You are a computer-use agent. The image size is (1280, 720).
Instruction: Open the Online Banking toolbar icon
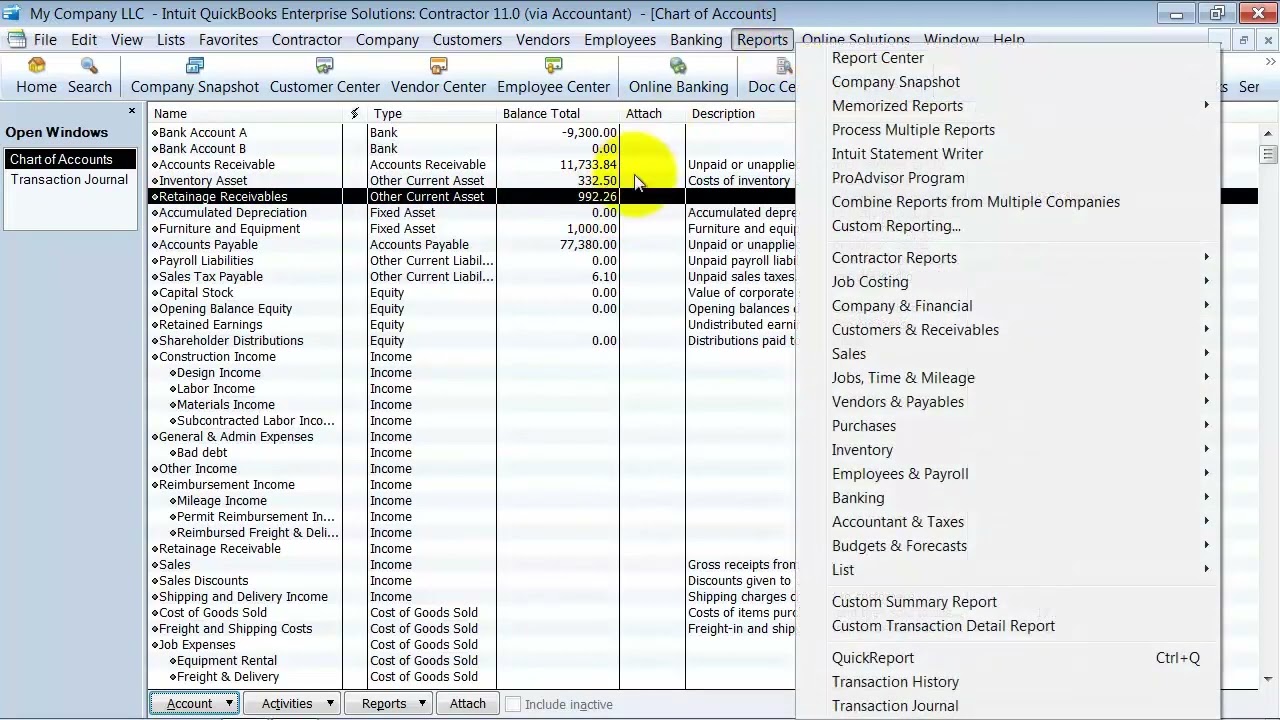678,76
